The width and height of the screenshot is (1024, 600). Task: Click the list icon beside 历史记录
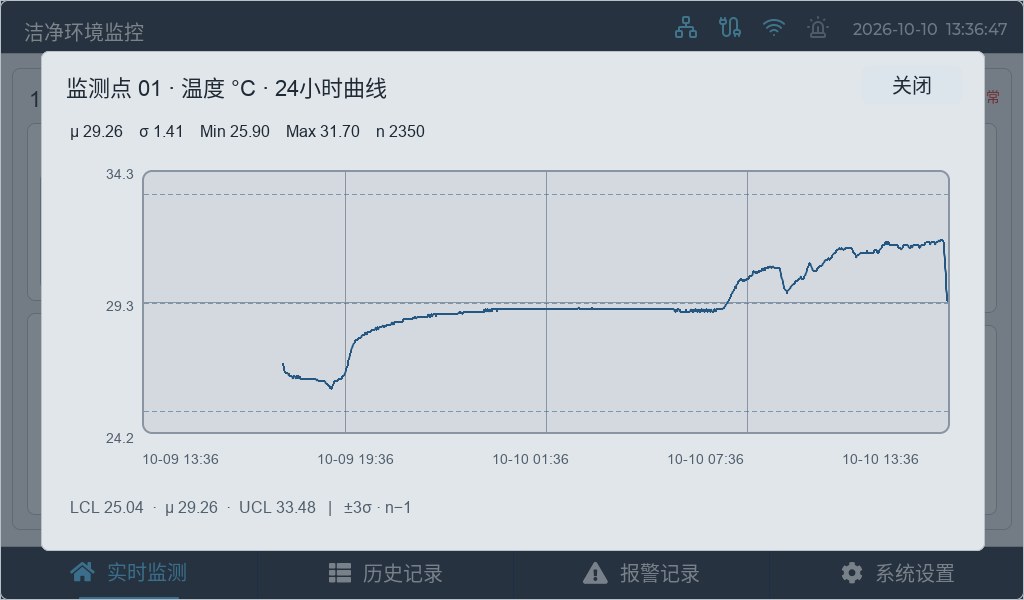pos(340,573)
